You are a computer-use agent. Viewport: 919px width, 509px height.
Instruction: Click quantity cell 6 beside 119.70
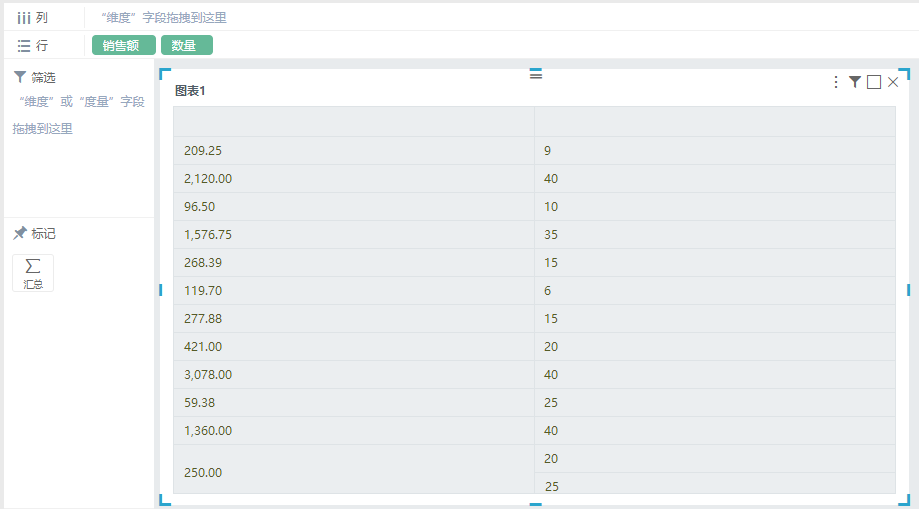pos(715,291)
